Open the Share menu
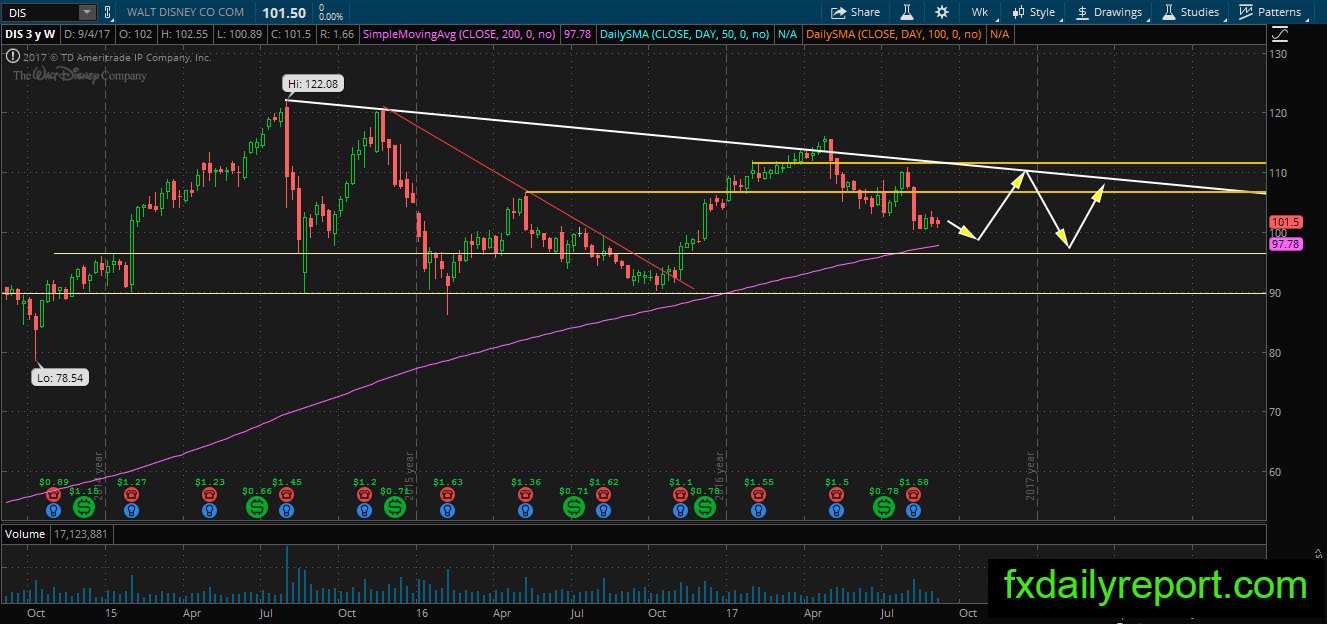Viewport: 1327px width, 624px height. (x=856, y=12)
